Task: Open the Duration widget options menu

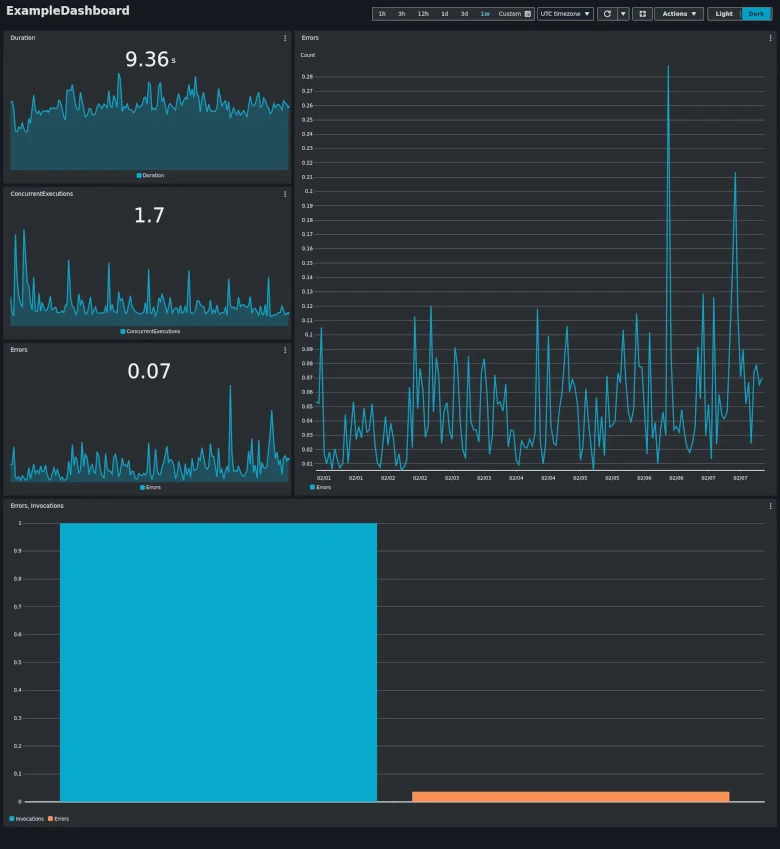Action: (x=285, y=38)
